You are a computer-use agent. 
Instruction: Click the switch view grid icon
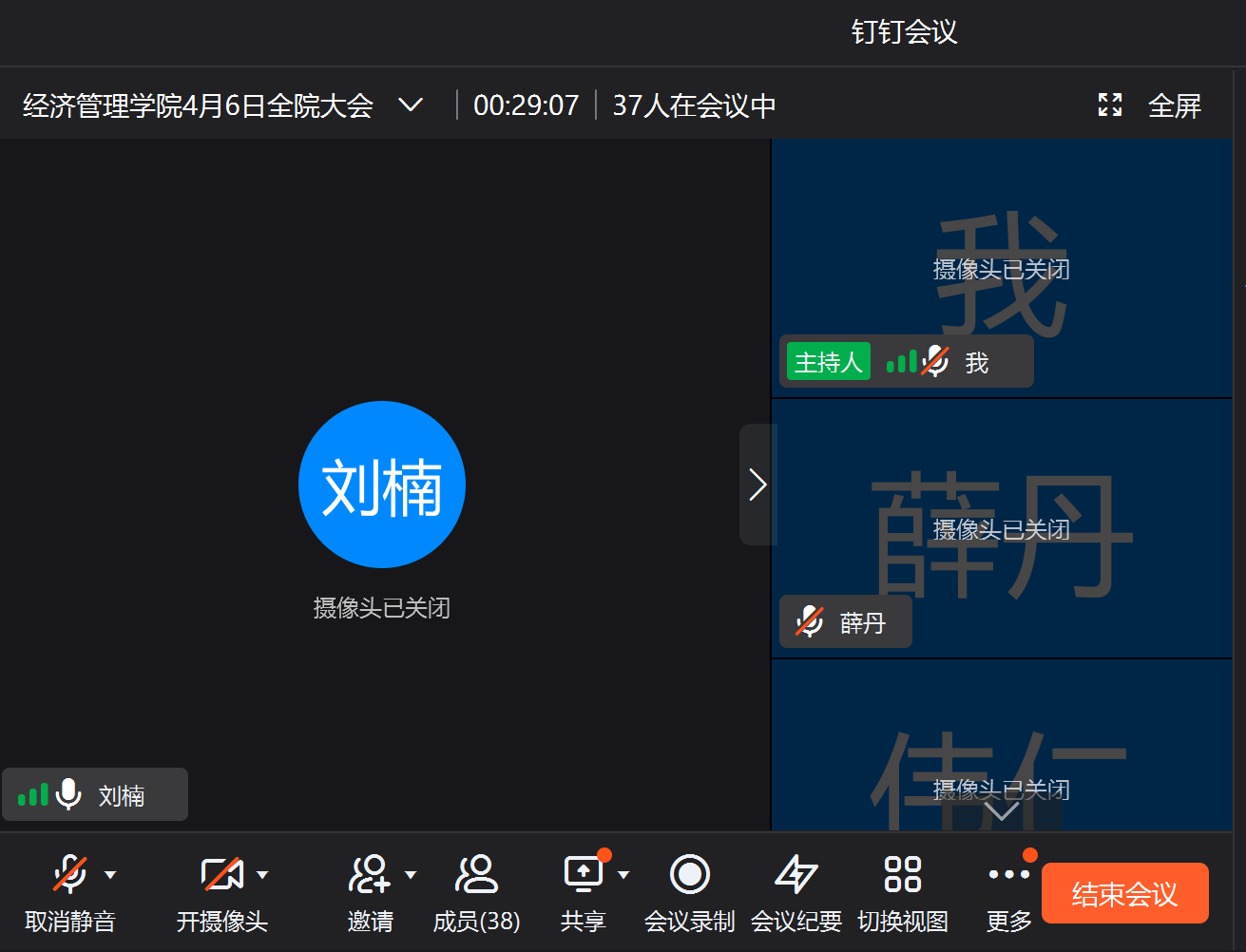pyautogui.click(x=902, y=875)
